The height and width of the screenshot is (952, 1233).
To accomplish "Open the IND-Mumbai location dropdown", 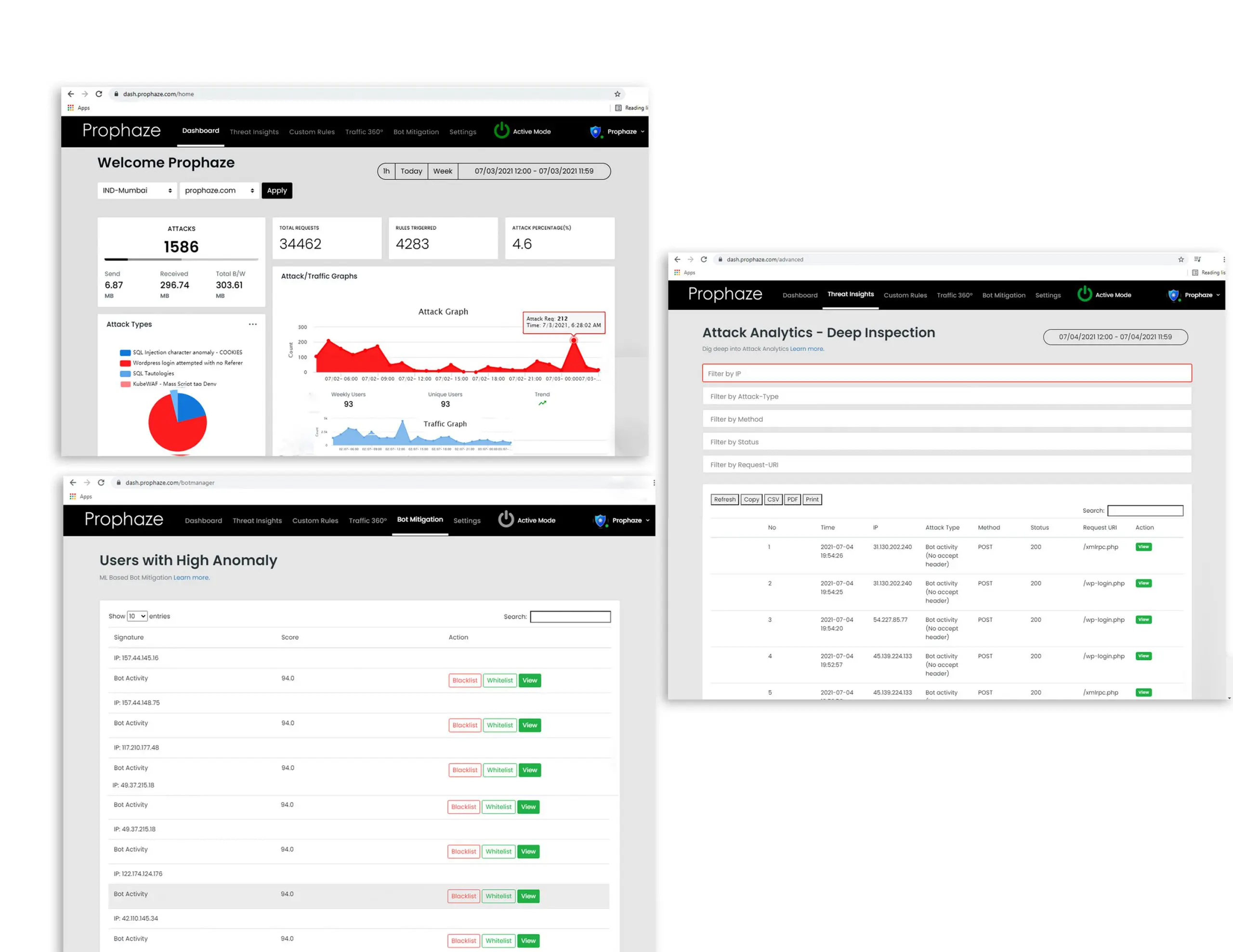I will coord(137,191).
